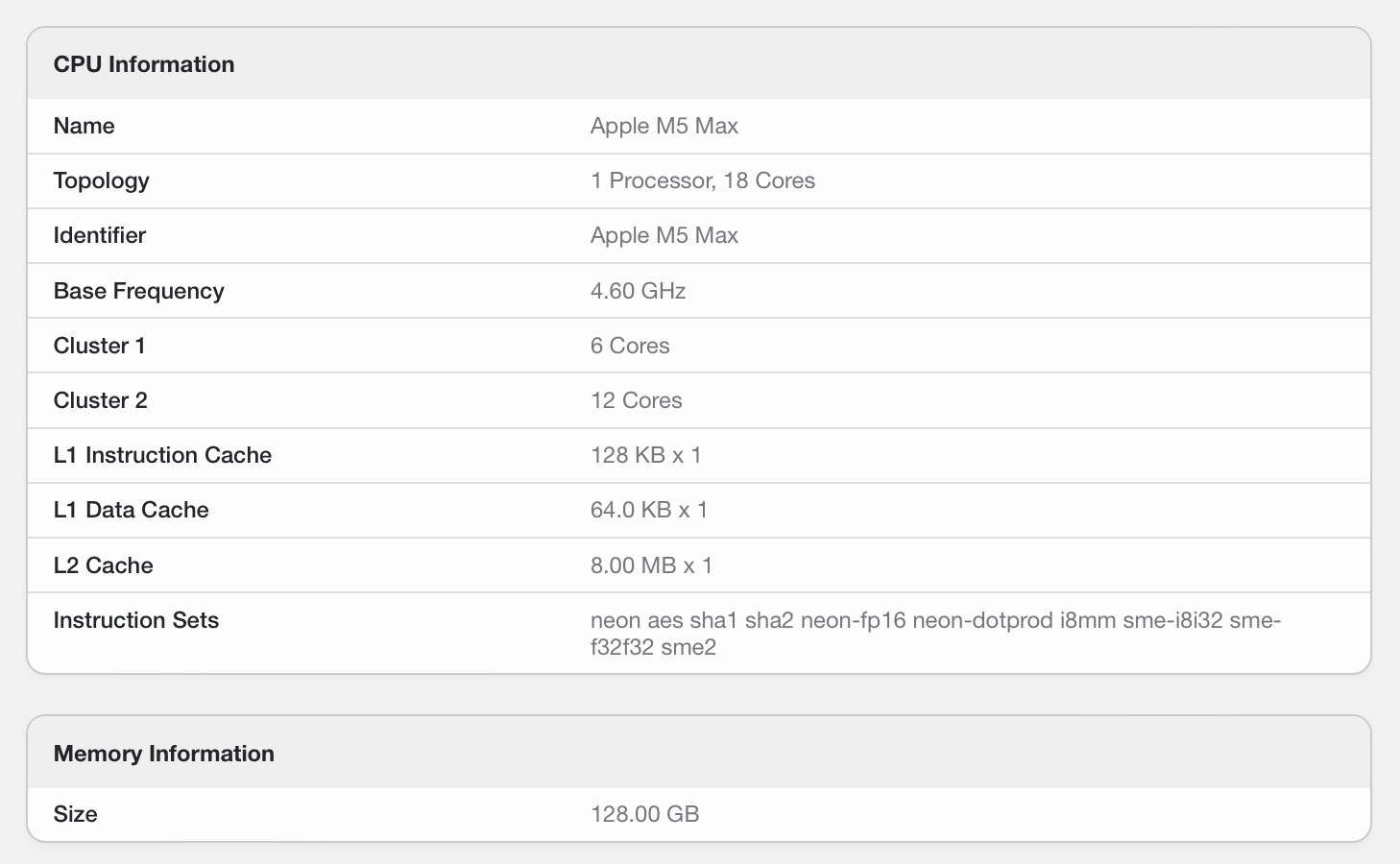This screenshot has height=864, width=1400.
Task: Select Apple M5 Max value in Name row
Action: tap(664, 126)
